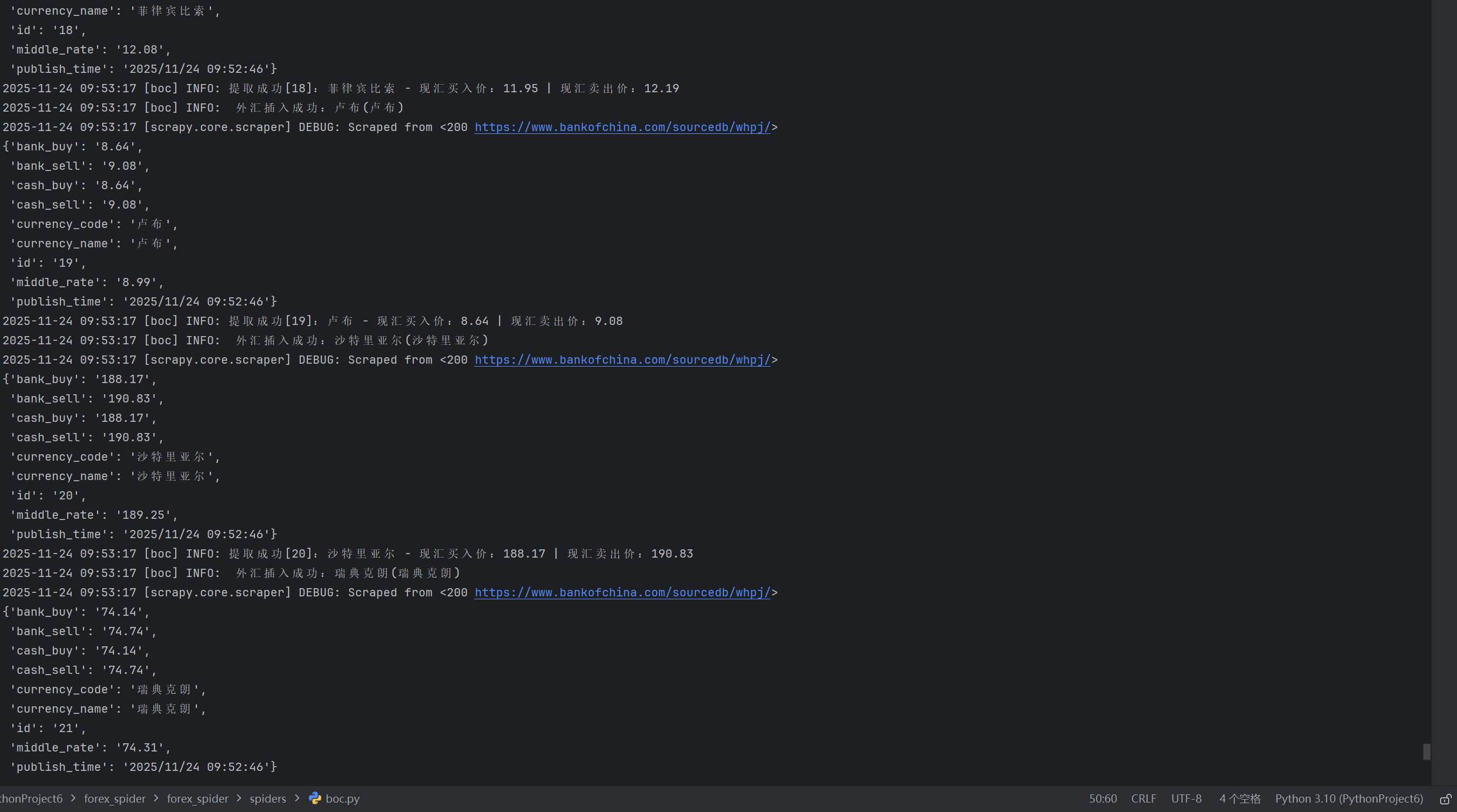The height and width of the screenshot is (812, 1457).
Task: Expand chevron between the two forex_spider breadcrumbs
Action: (x=156, y=798)
